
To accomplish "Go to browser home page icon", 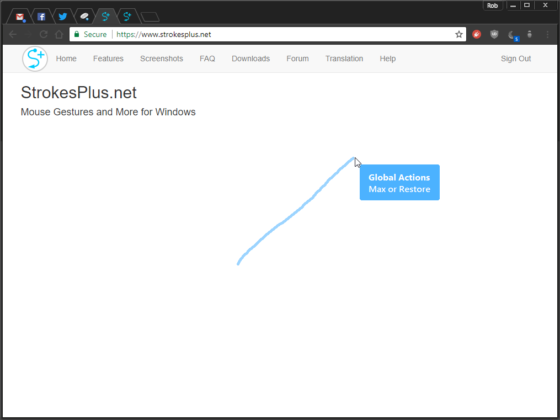I will [x=59, y=34].
